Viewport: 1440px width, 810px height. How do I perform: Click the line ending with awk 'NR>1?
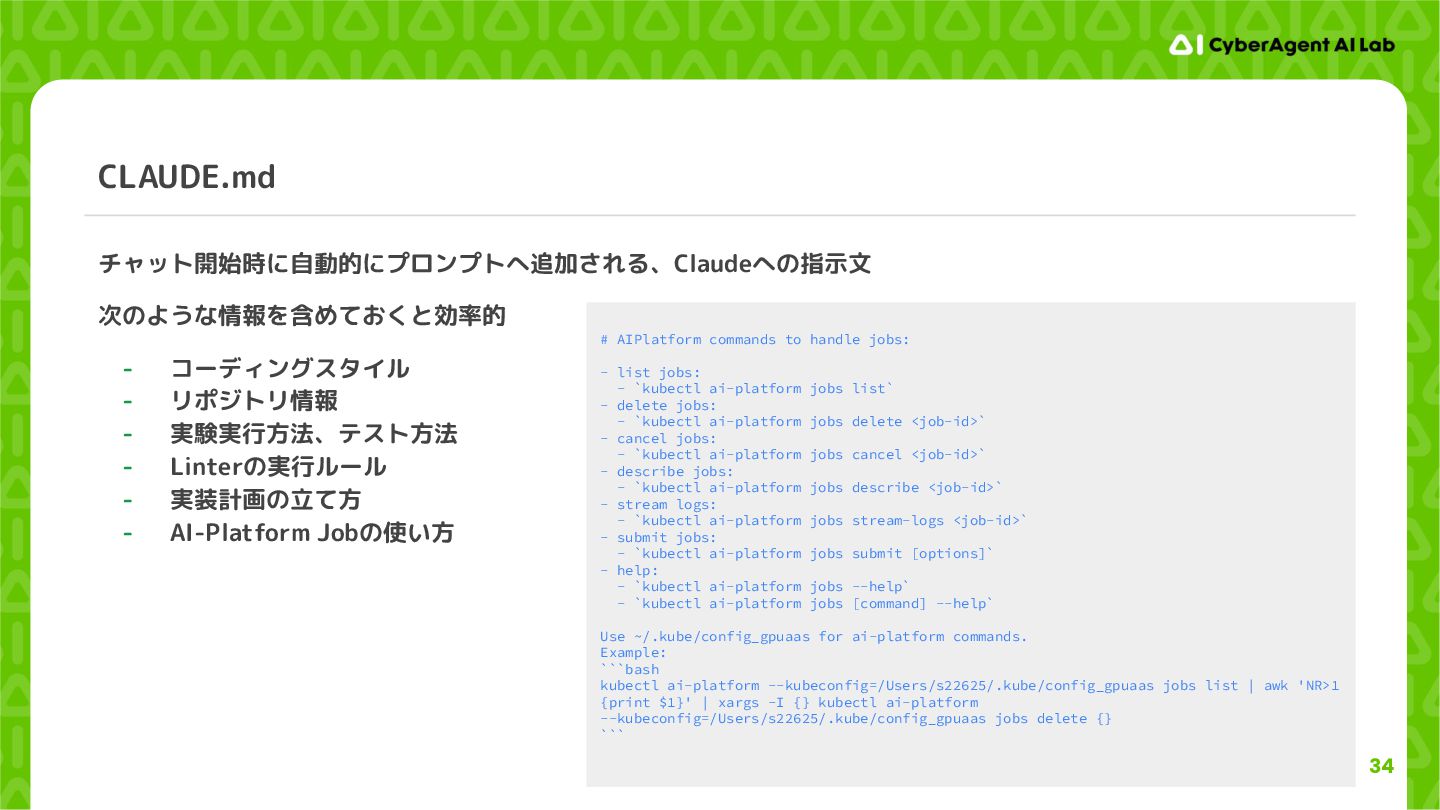969,686
